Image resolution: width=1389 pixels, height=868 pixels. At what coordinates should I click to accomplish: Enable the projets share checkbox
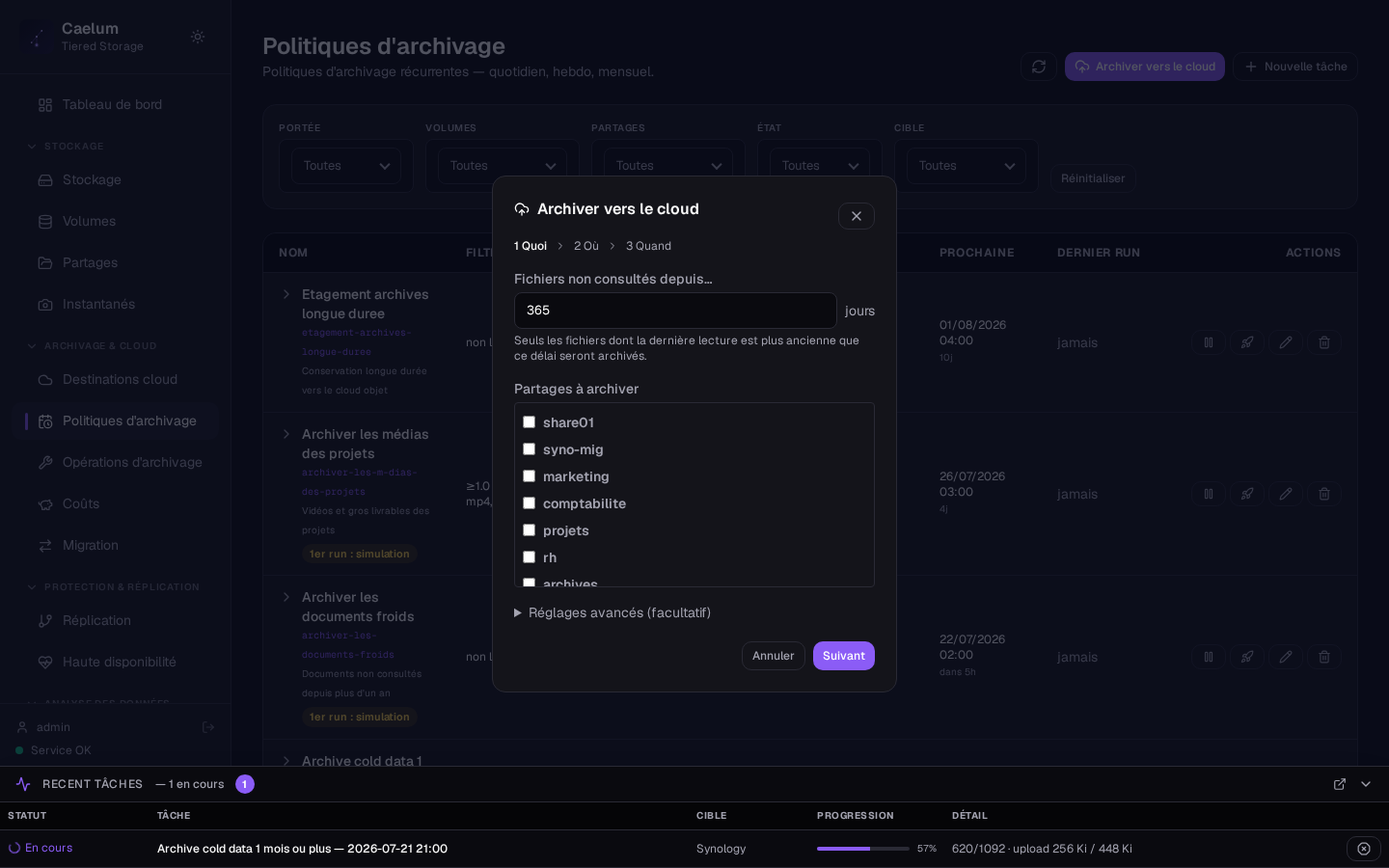coord(529,530)
